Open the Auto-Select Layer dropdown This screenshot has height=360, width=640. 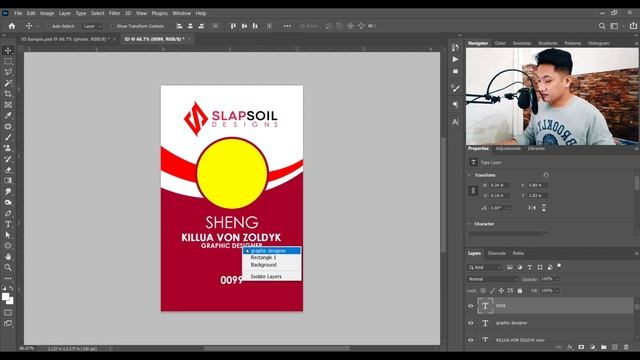point(91,26)
